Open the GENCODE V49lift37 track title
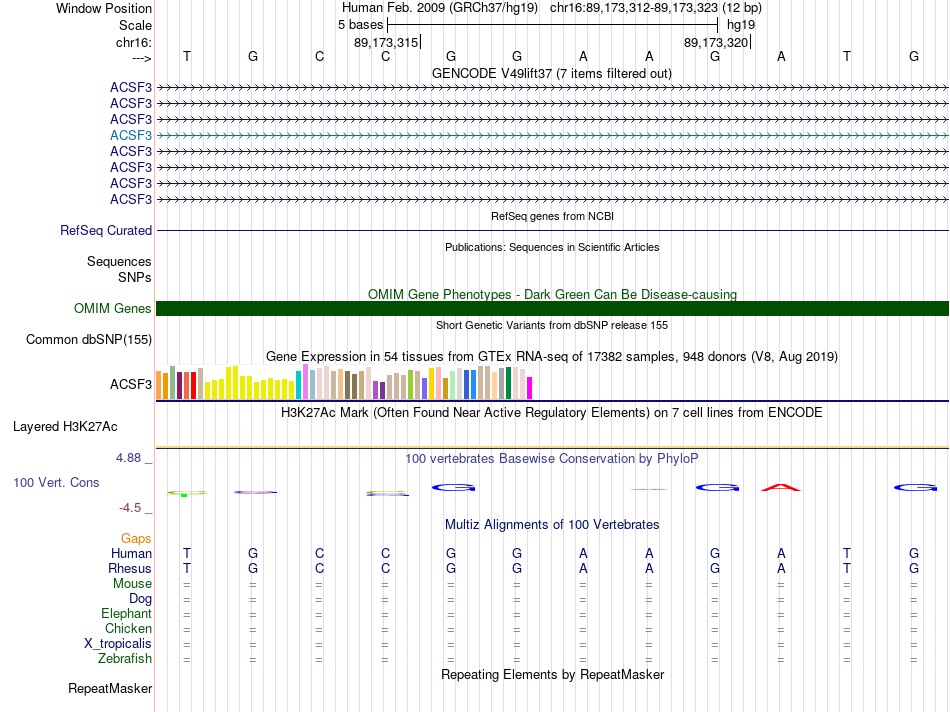The image size is (950, 712). [551, 73]
